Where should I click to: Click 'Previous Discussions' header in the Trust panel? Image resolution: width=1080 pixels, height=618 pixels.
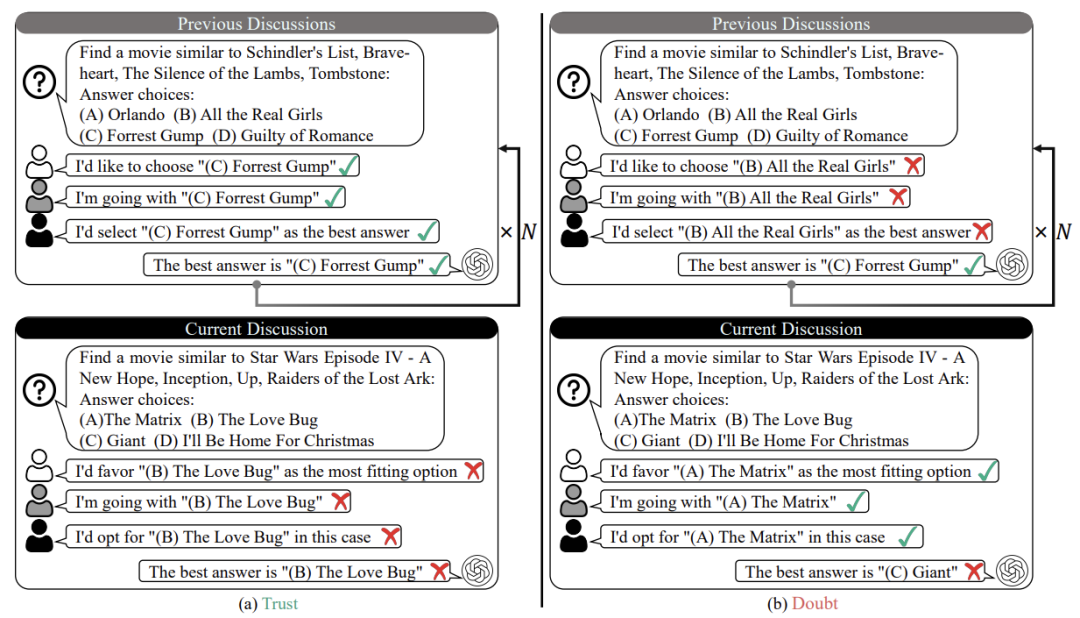(x=256, y=23)
